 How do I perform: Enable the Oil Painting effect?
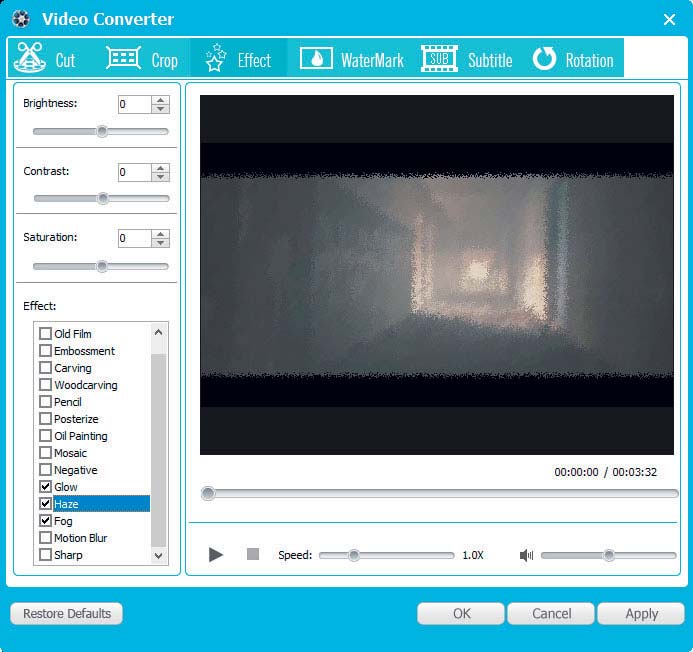(x=46, y=435)
